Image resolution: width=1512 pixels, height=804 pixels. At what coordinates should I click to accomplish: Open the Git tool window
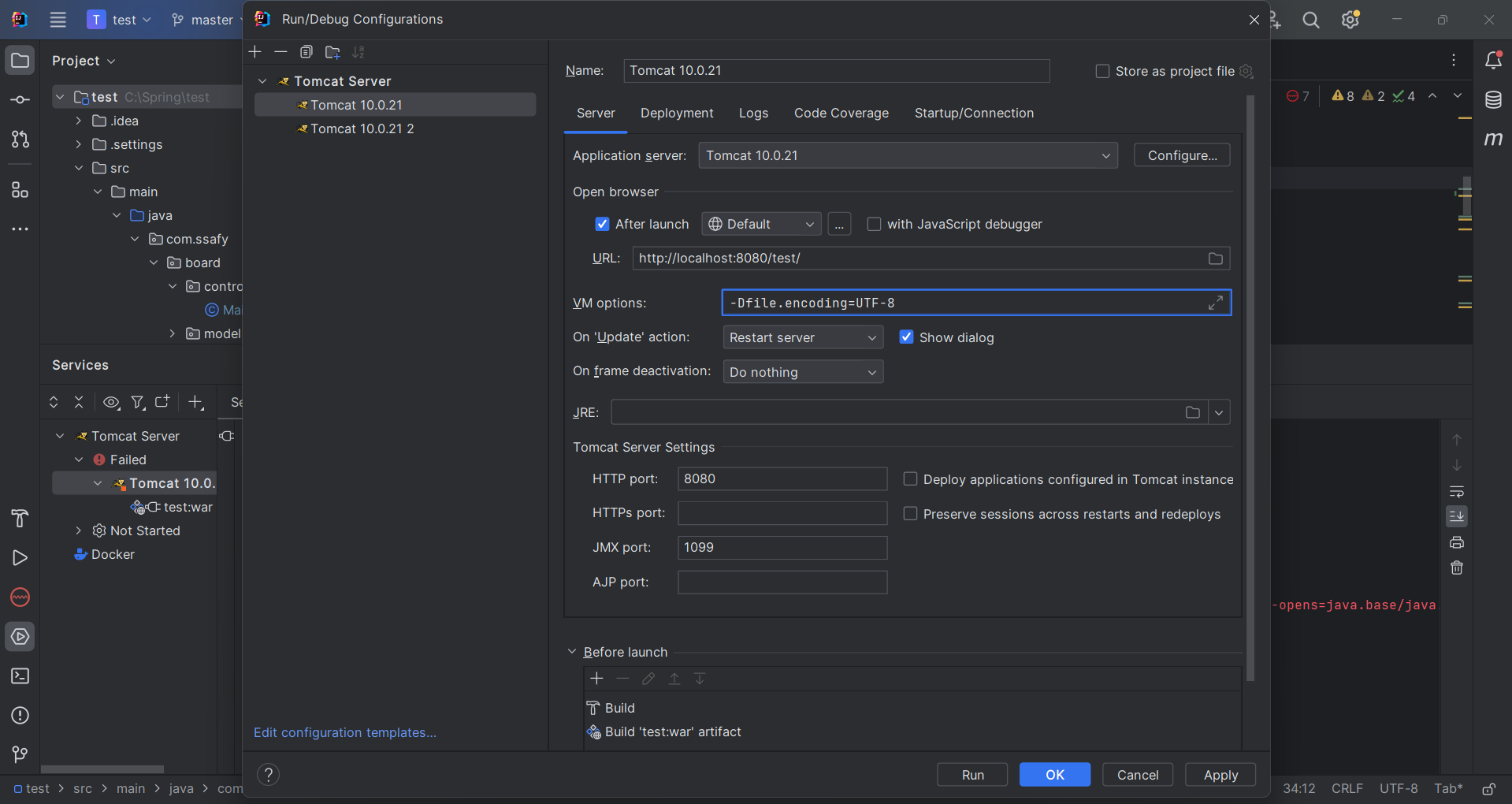[x=20, y=755]
